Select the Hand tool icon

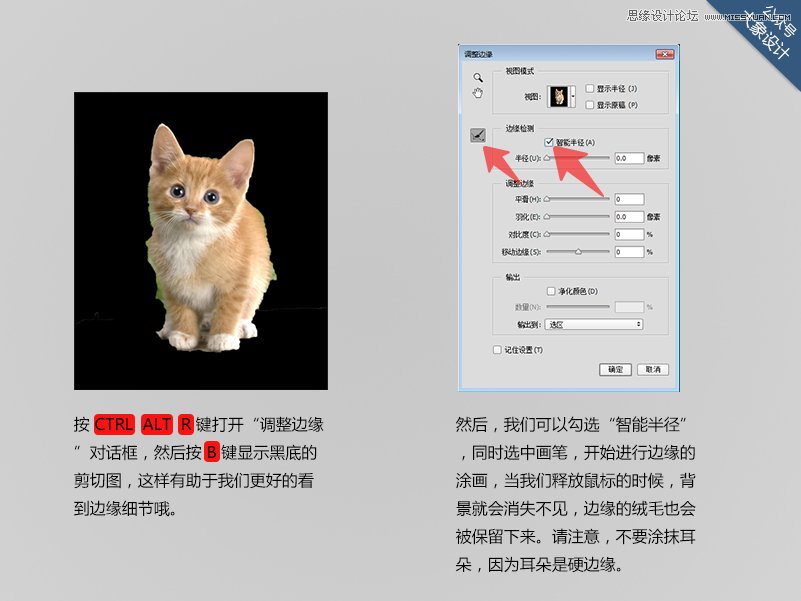pyautogui.click(x=477, y=94)
